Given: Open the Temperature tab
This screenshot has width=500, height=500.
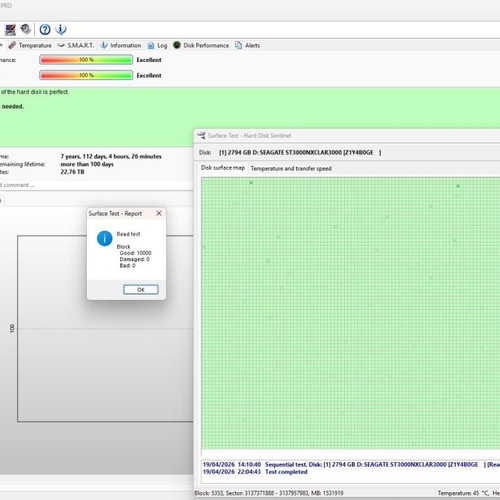Looking at the screenshot, I should coord(30,45).
